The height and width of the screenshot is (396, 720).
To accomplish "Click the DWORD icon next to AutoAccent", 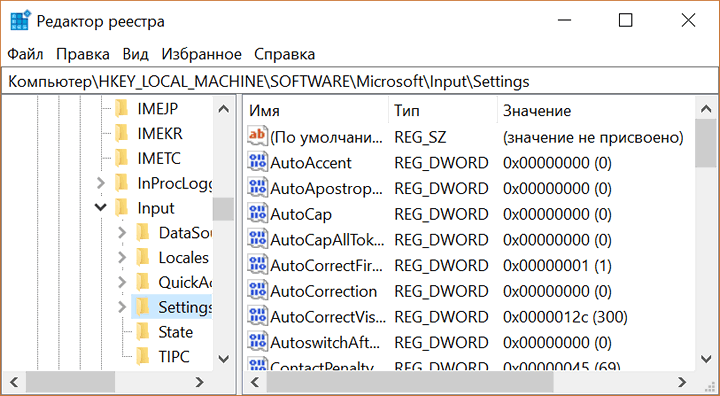I will tap(257, 162).
